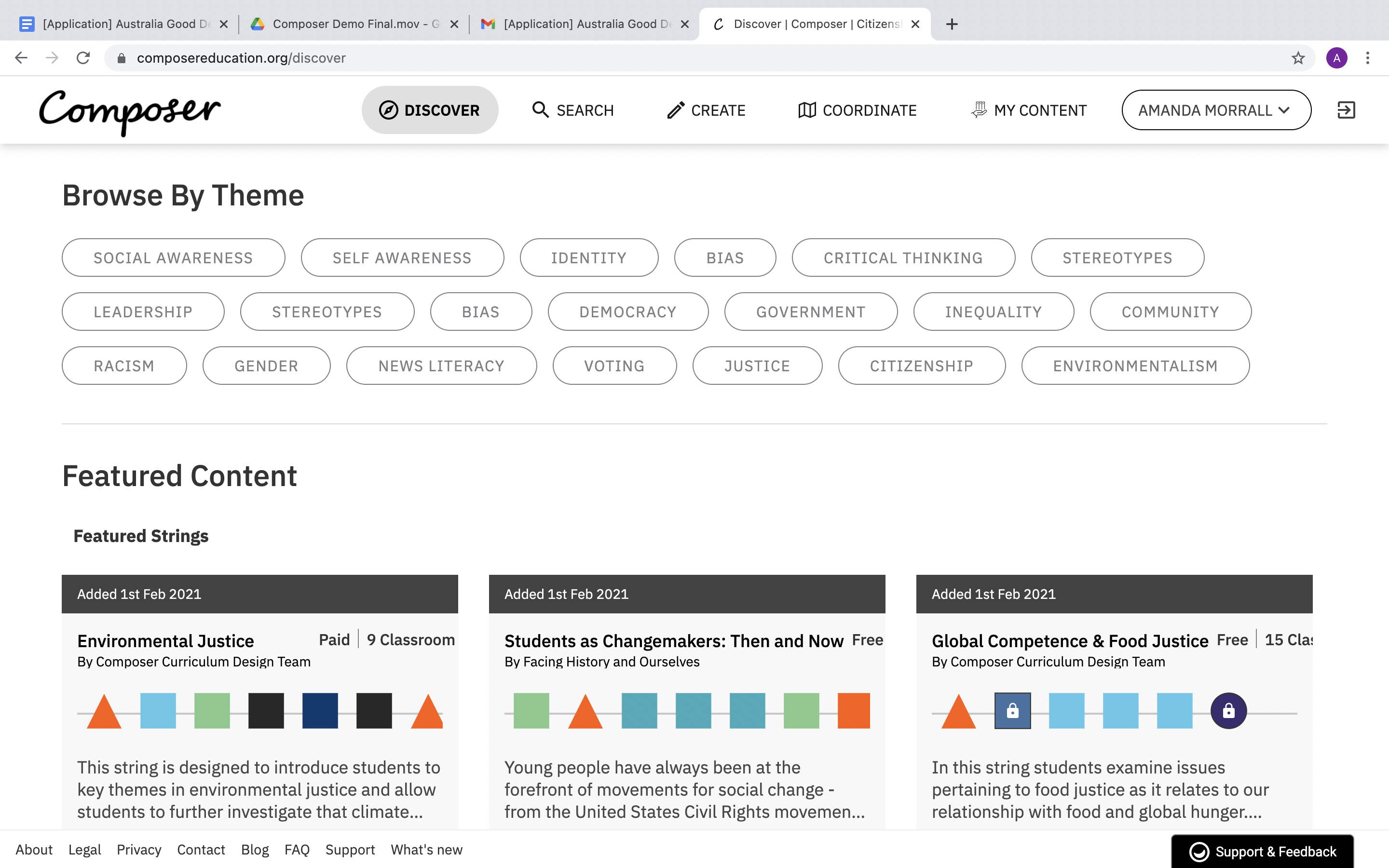Open the Coordinate navigation item
Screen dimensions: 1389x868
858,109
